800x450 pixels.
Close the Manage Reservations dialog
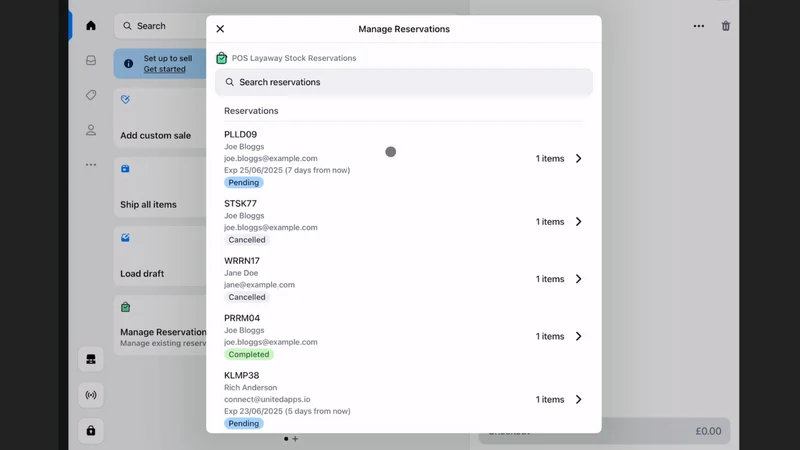[x=220, y=29]
